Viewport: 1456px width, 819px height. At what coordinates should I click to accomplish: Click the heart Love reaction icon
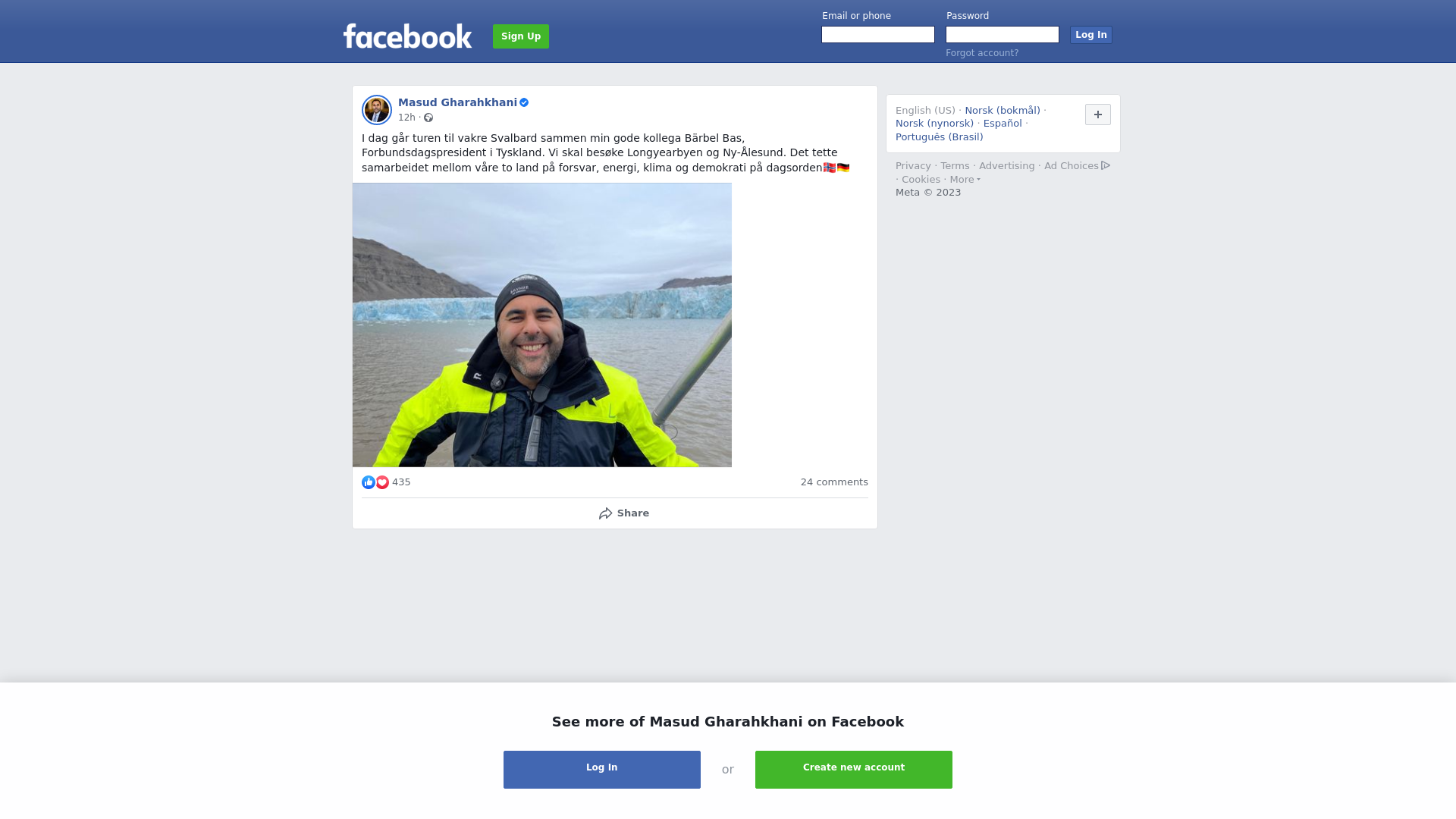[382, 482]
